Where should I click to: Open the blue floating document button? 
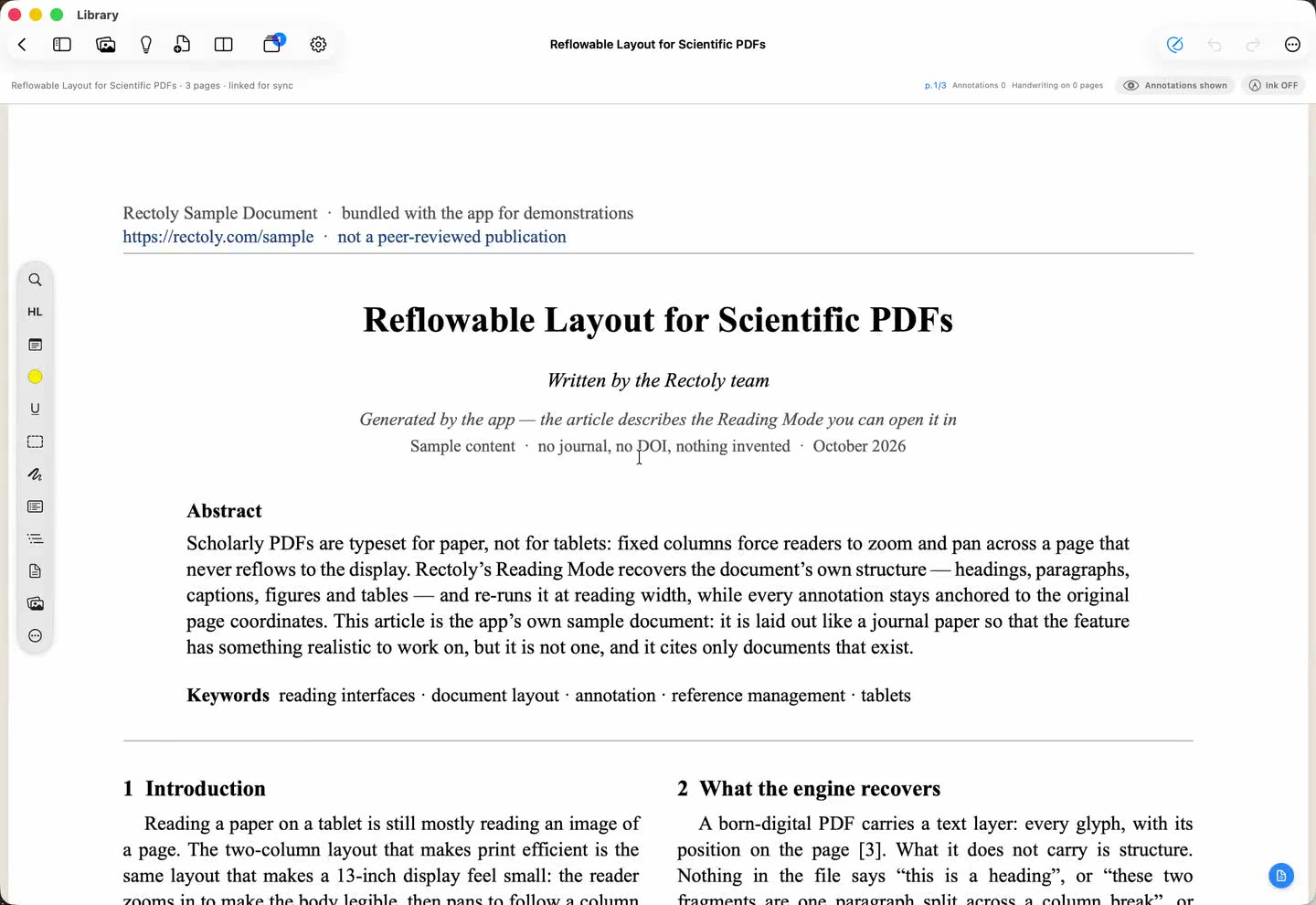pyautogui.click(x=1281, y=876)
